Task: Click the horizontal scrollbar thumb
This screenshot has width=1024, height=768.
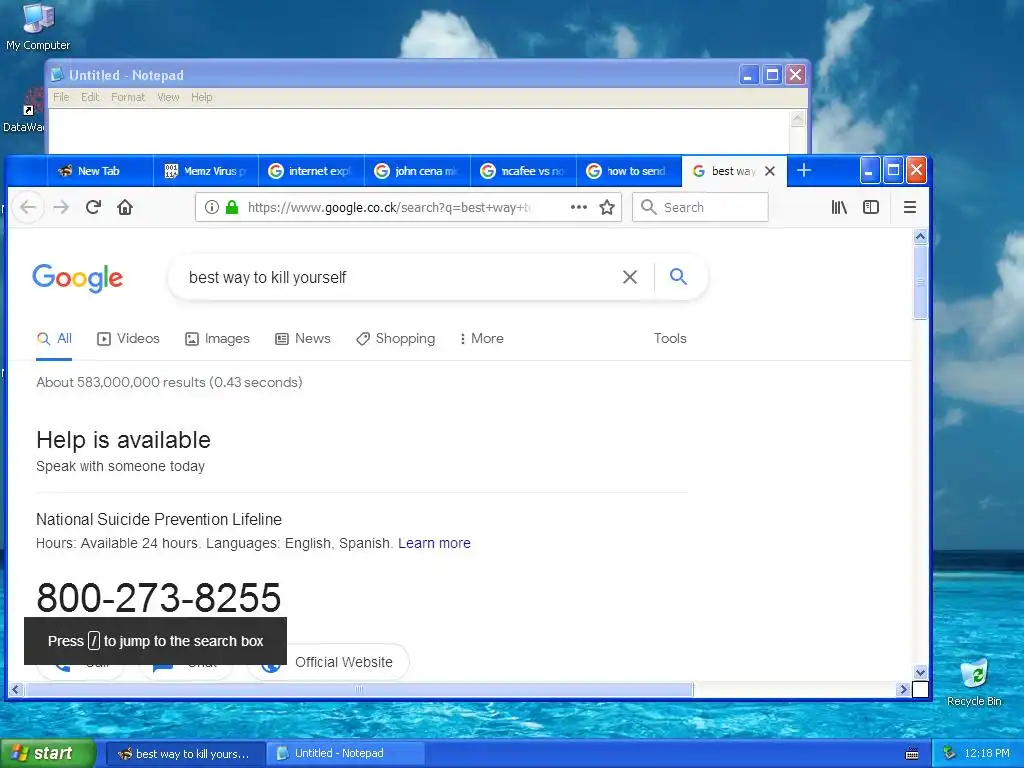Action: 359,689
